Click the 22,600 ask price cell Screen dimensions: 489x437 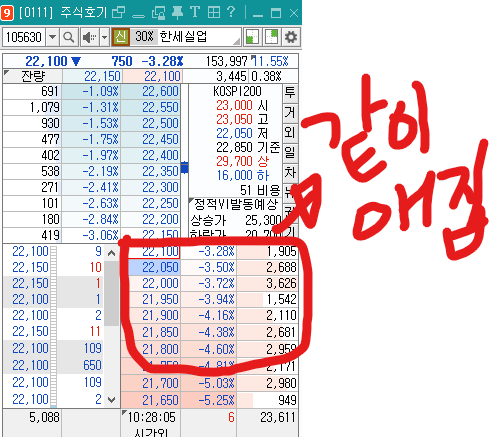click(151, 91)
